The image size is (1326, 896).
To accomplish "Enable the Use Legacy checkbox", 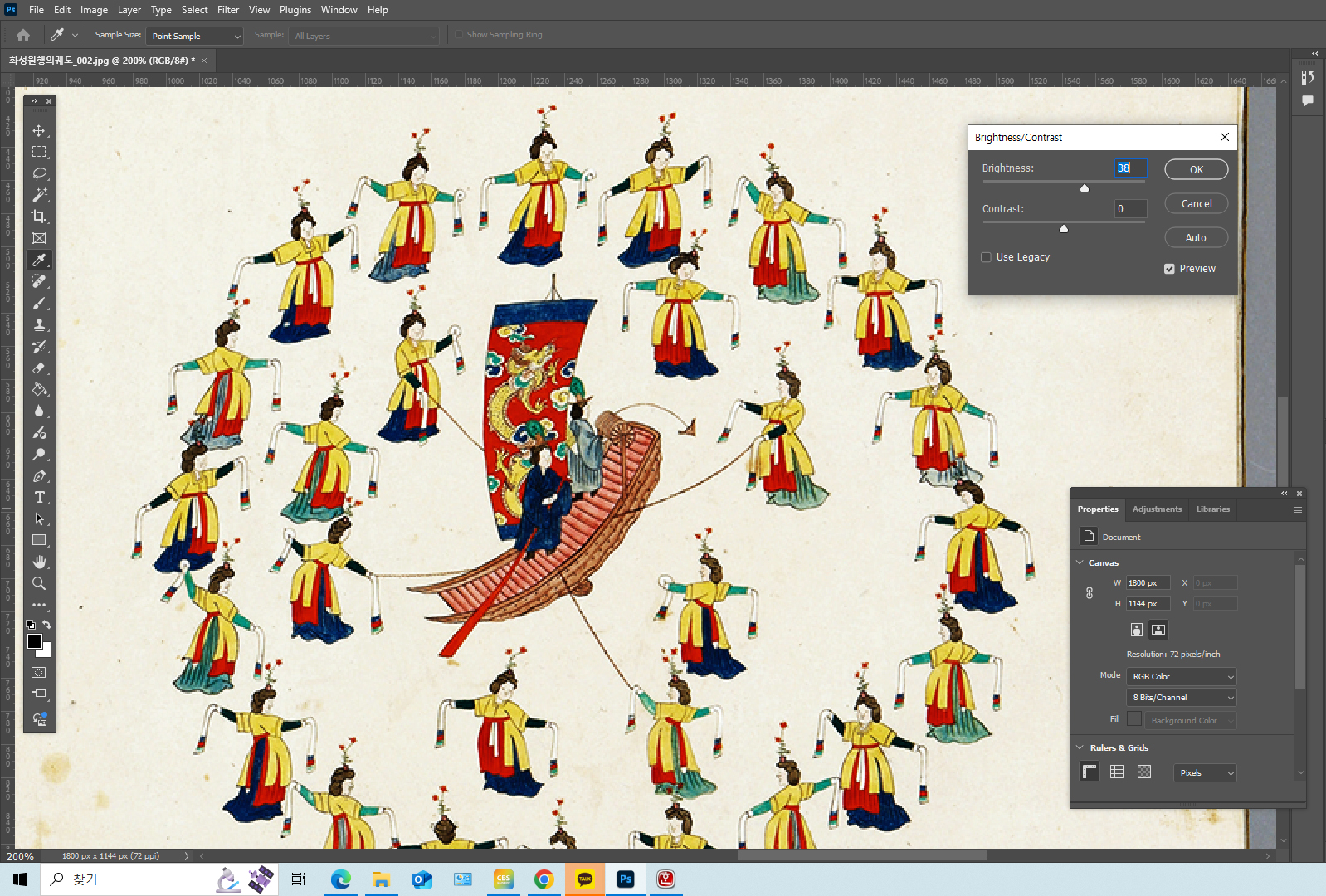I will tap(986, 257).
